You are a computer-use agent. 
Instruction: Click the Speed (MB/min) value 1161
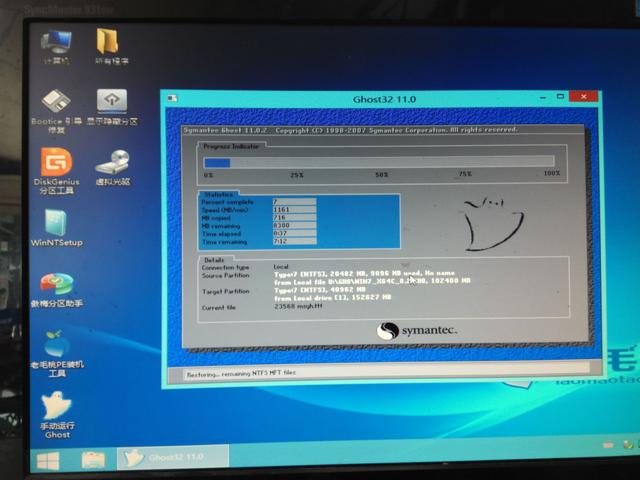pos(294,210)
